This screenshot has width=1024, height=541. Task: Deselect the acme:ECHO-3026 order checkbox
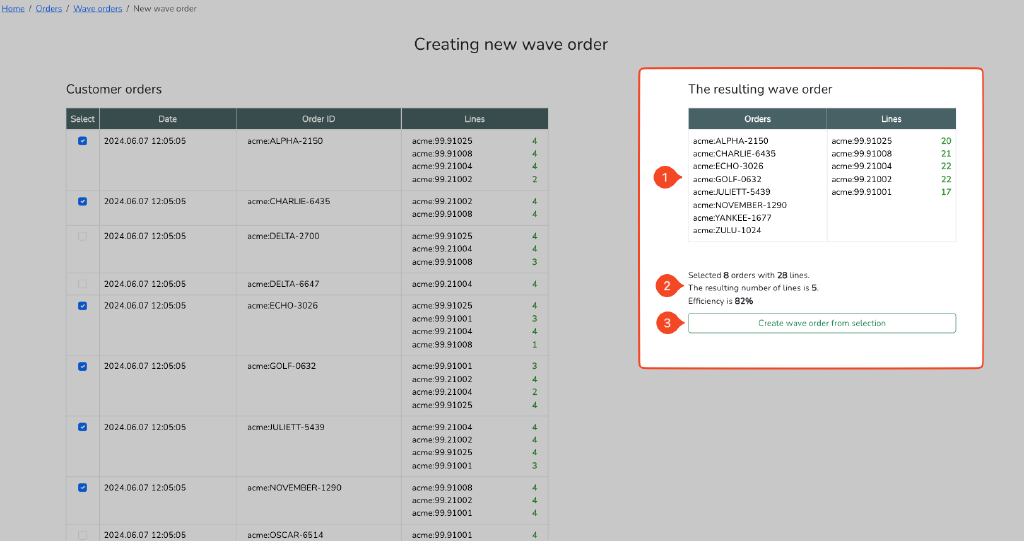pyautogui.click(x=82, y=306)
